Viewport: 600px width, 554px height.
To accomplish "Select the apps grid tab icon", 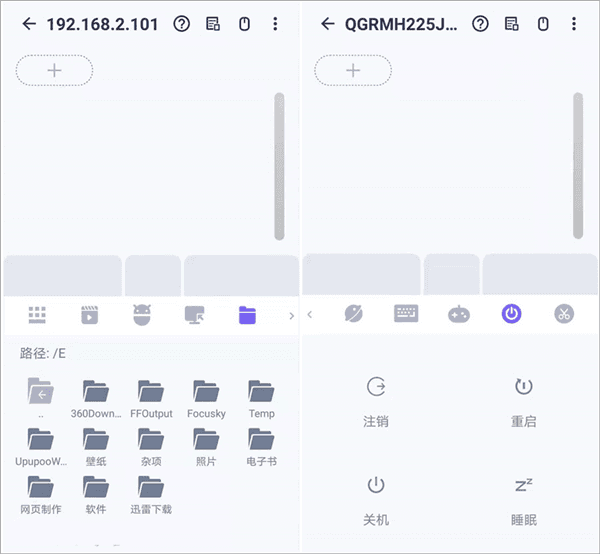I will pyautogui.click(x=37, y=315).
